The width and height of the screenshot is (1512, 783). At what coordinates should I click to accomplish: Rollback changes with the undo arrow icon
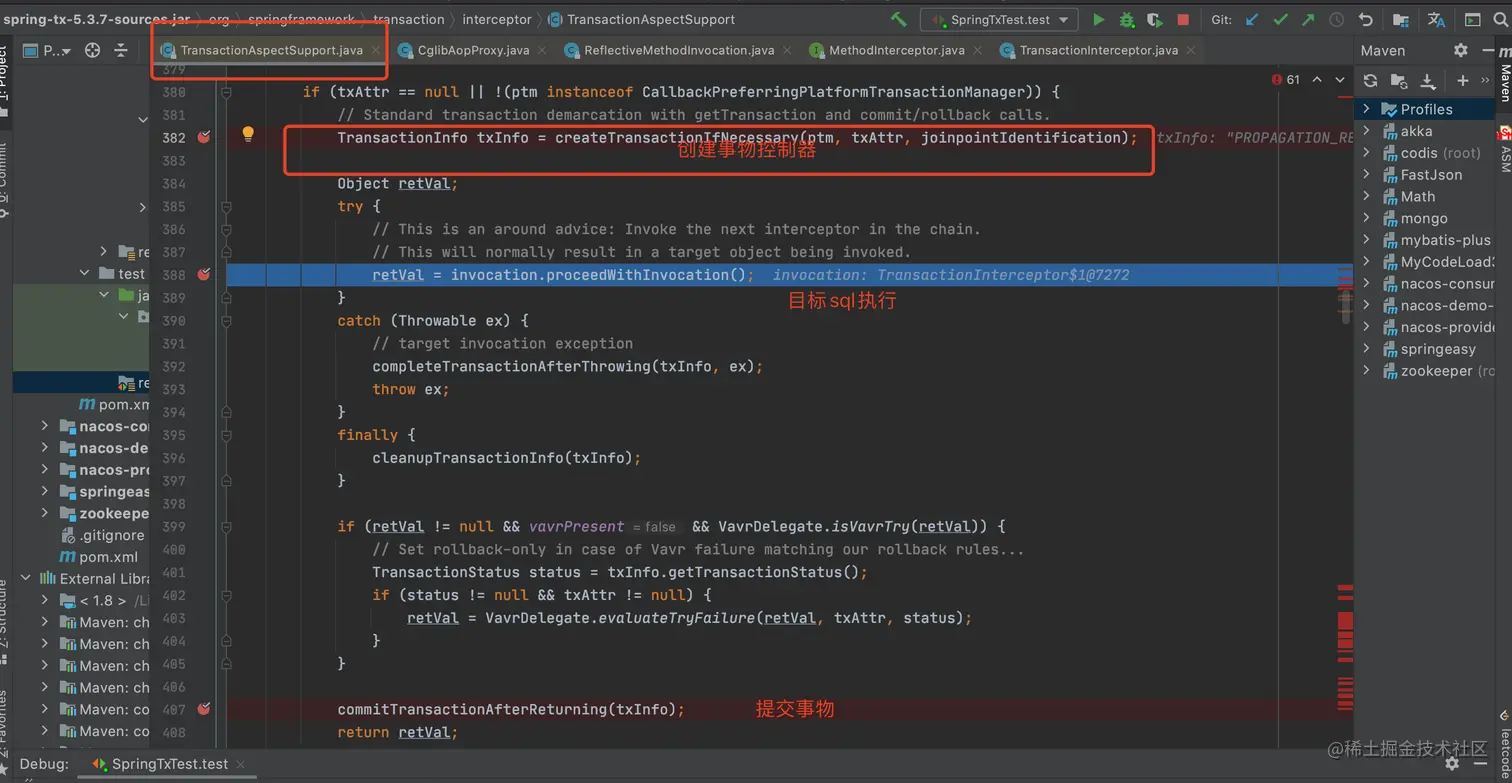(1365, 19)
